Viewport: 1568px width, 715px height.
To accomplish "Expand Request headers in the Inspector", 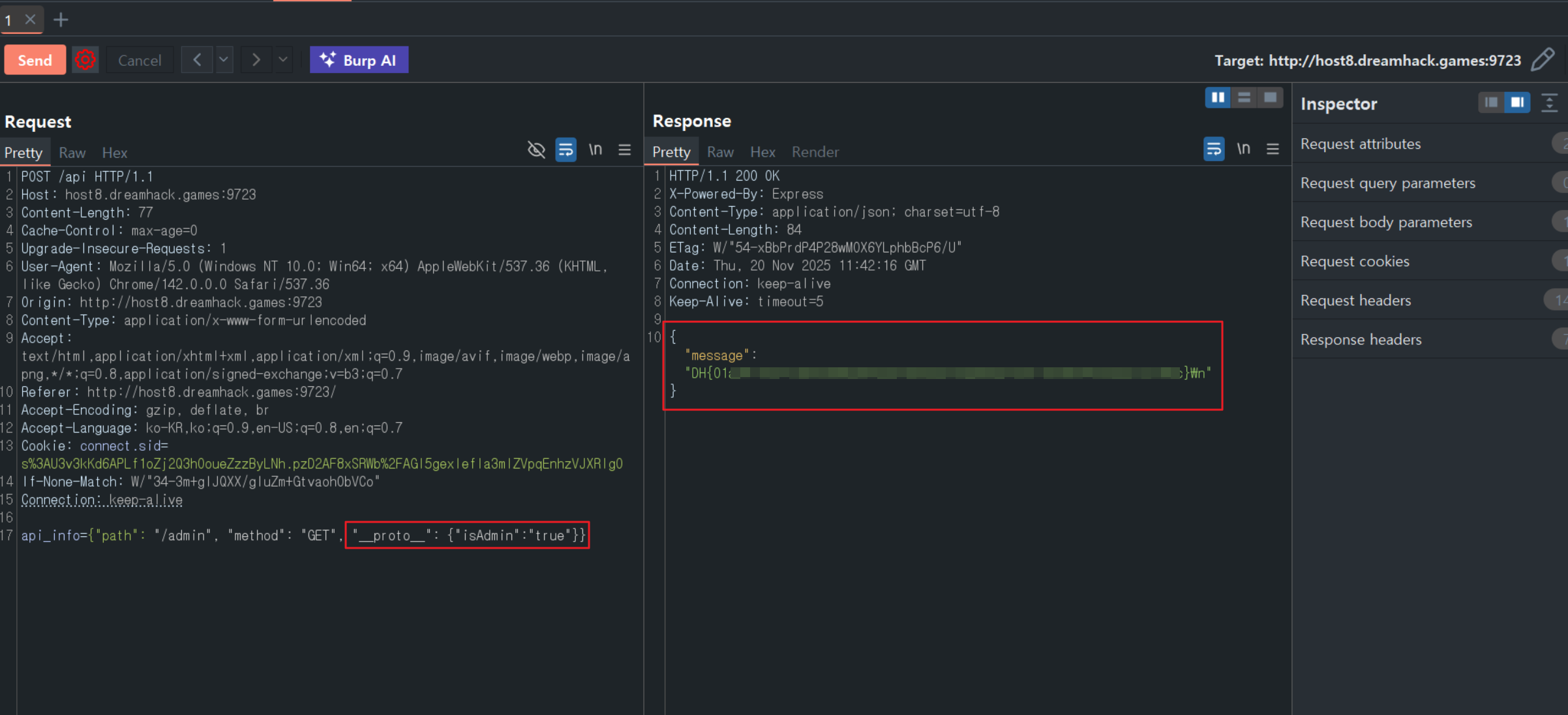I will pyautogui.click(x=1355, y=300).
